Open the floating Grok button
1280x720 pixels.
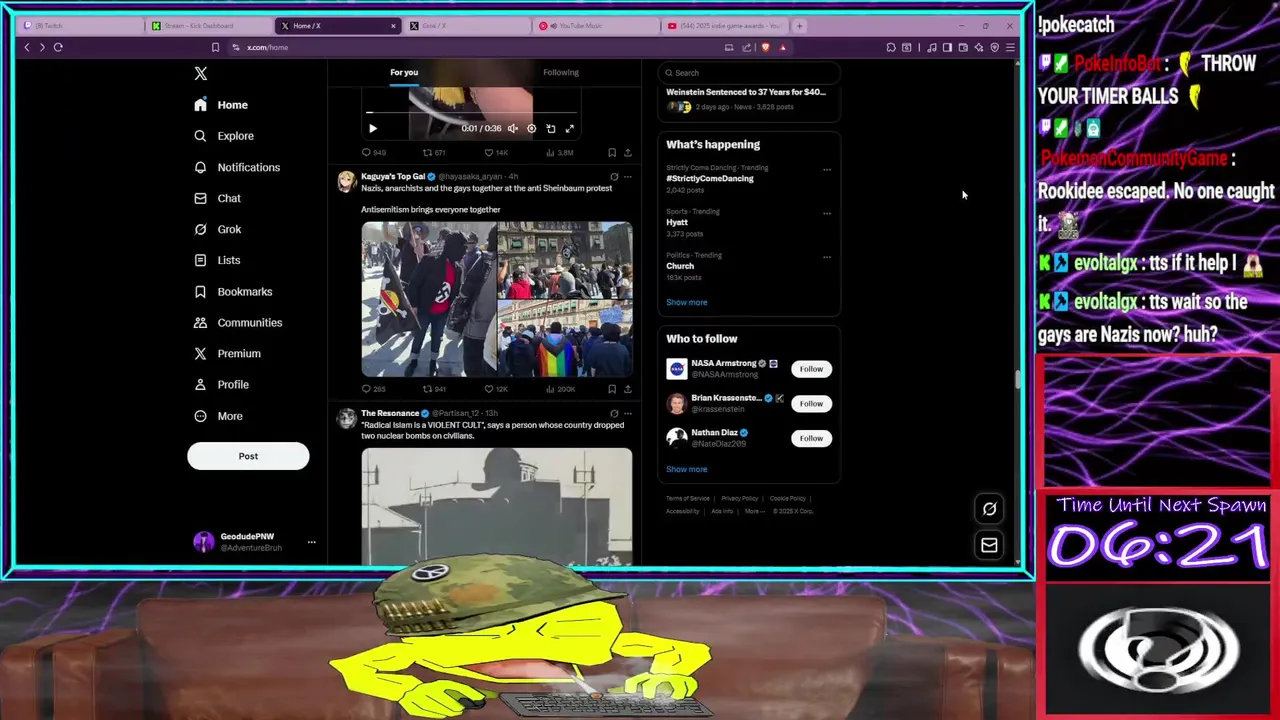[989, 509]
